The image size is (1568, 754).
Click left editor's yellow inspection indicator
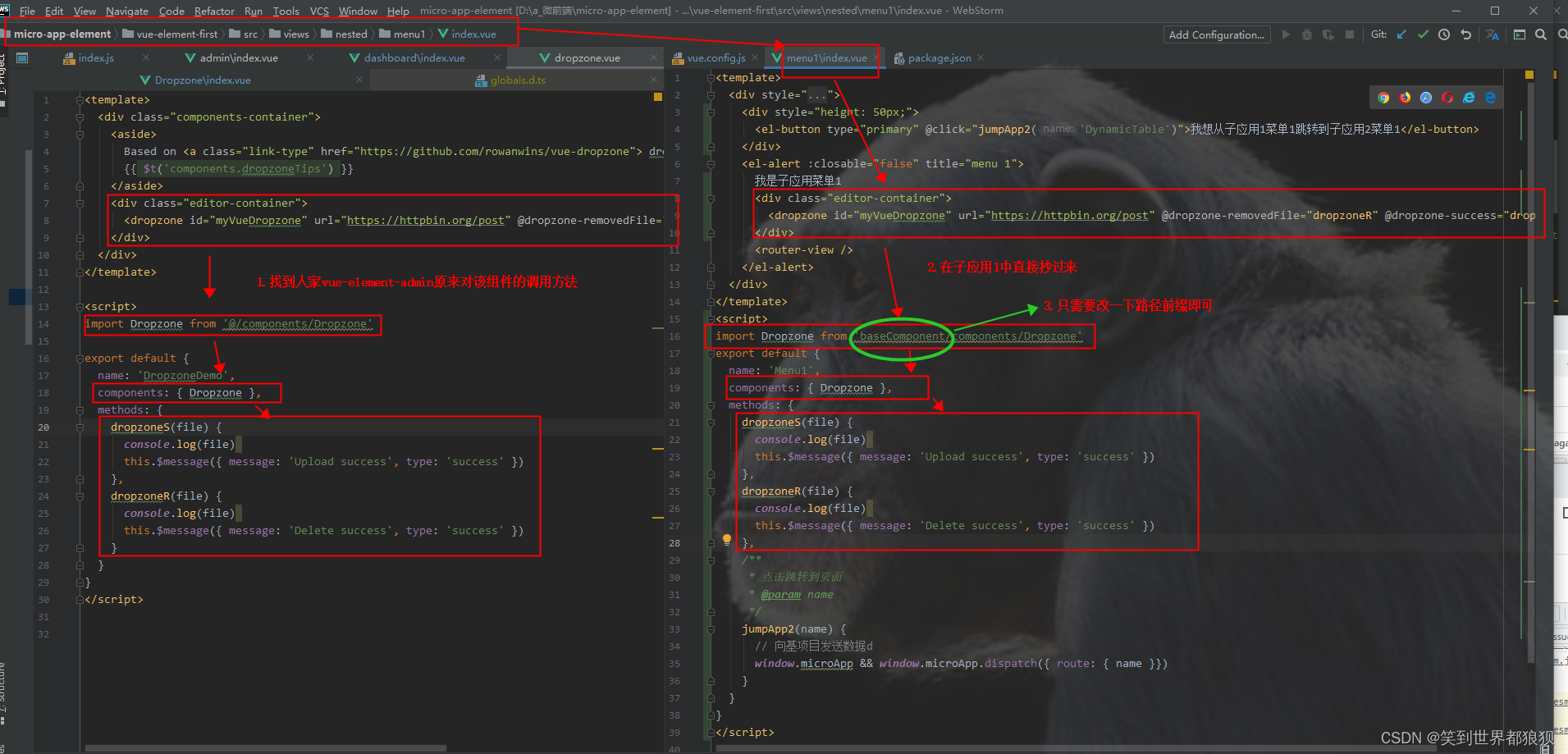point(658,97)
